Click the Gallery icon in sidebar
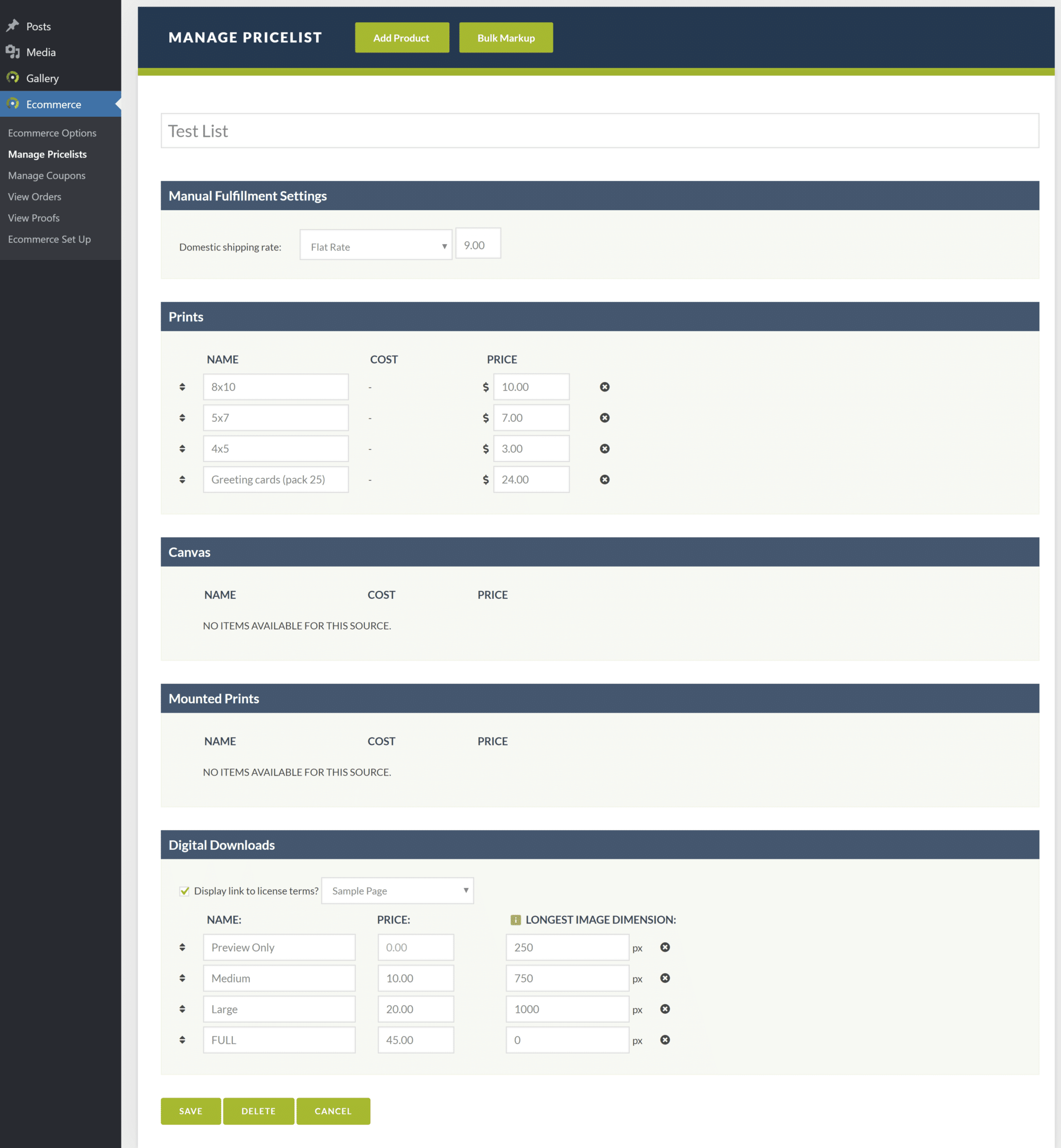Image resolution: width=1061 pixels, height=1148 pixels. click(x=13, y=77)
